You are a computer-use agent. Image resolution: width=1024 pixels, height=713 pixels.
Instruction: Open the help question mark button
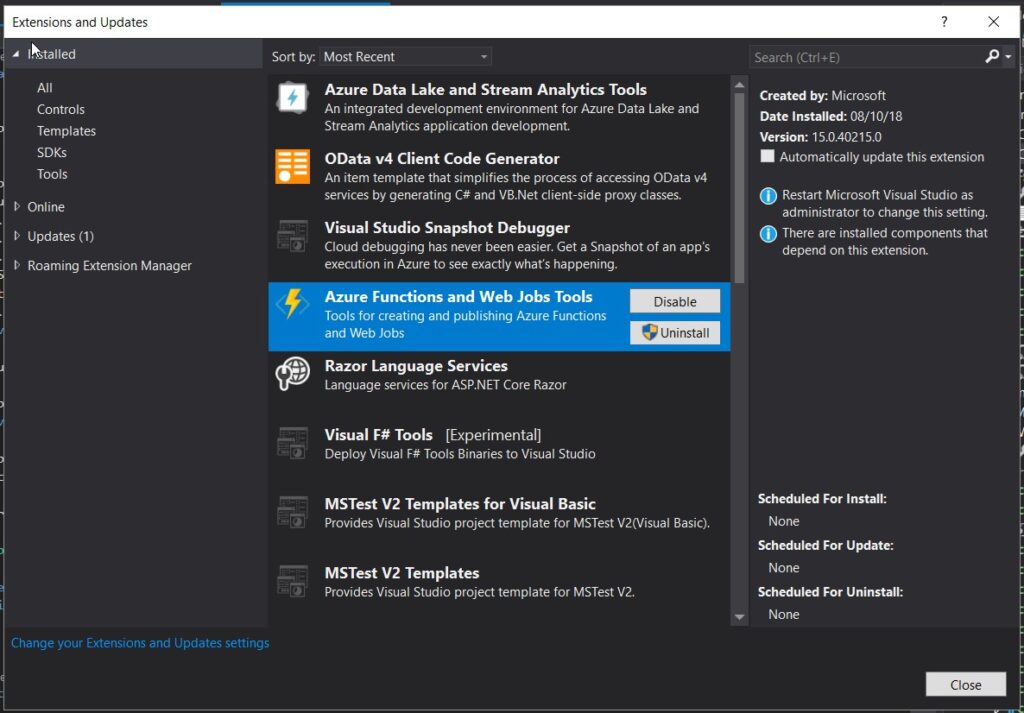tap(944, 22)
